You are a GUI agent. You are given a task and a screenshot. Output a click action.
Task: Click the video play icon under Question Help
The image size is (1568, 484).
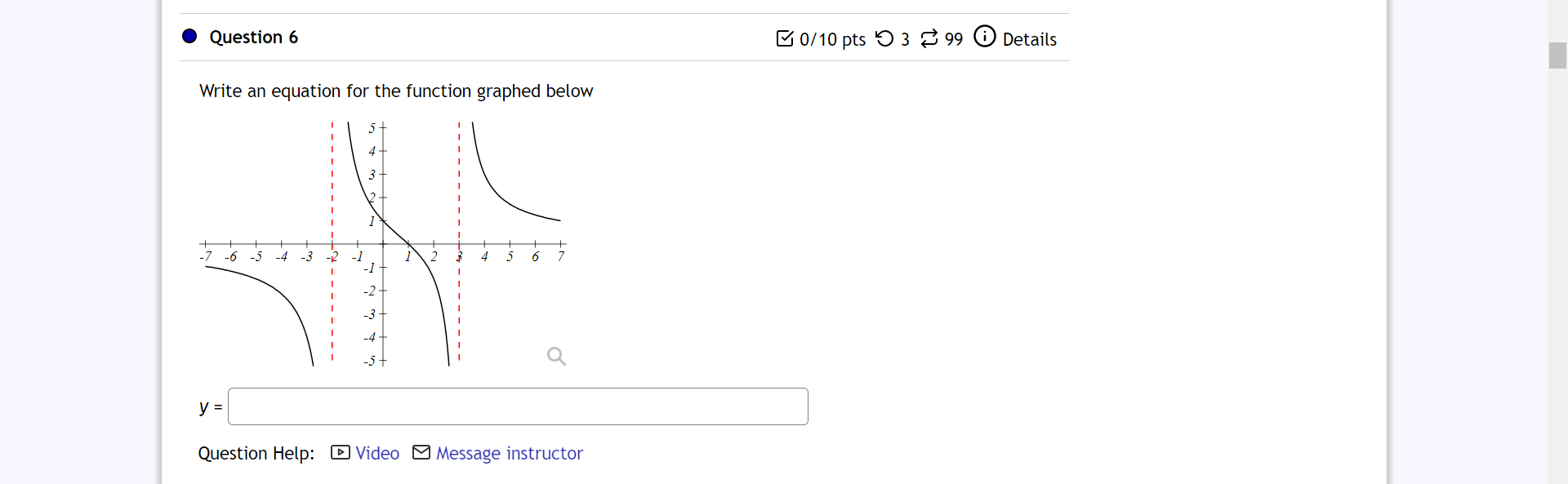339,453
